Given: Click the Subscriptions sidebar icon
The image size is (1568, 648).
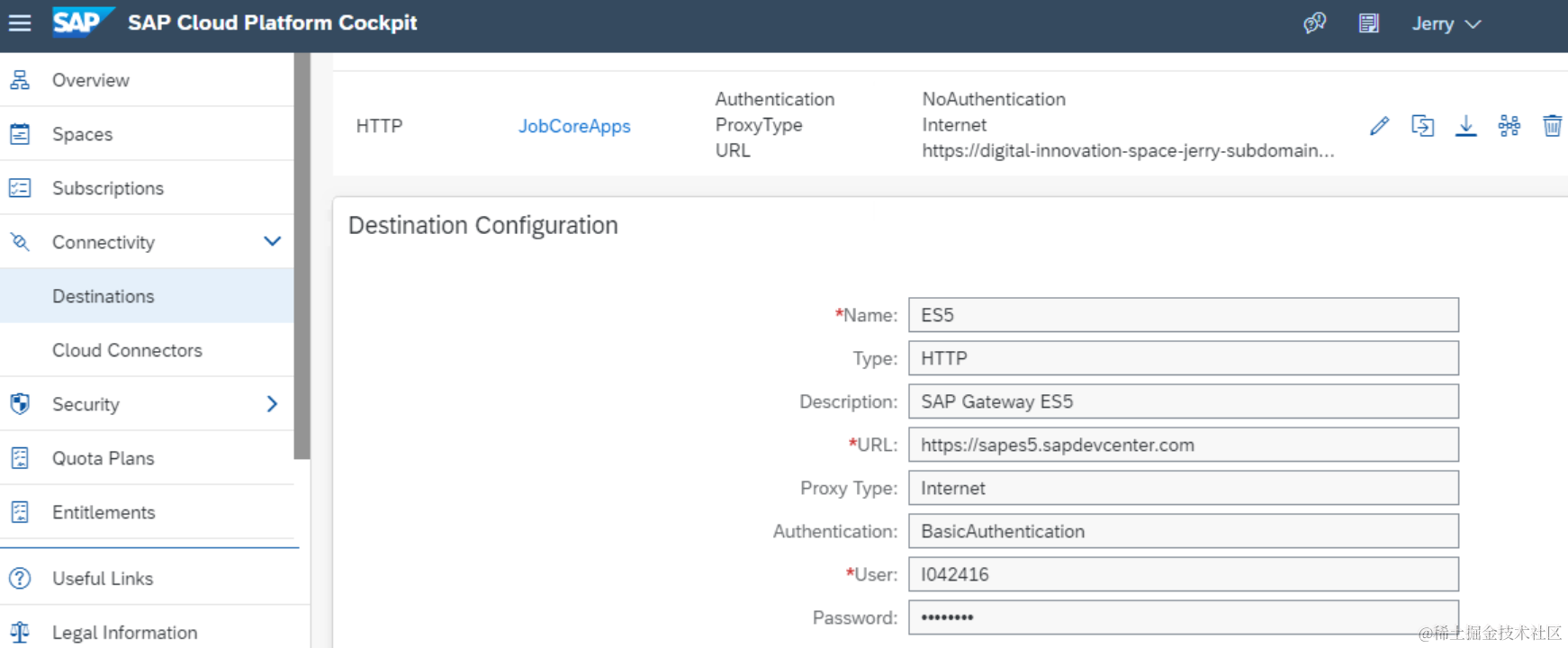Looking at the screenshot, I should click(20, 188).
